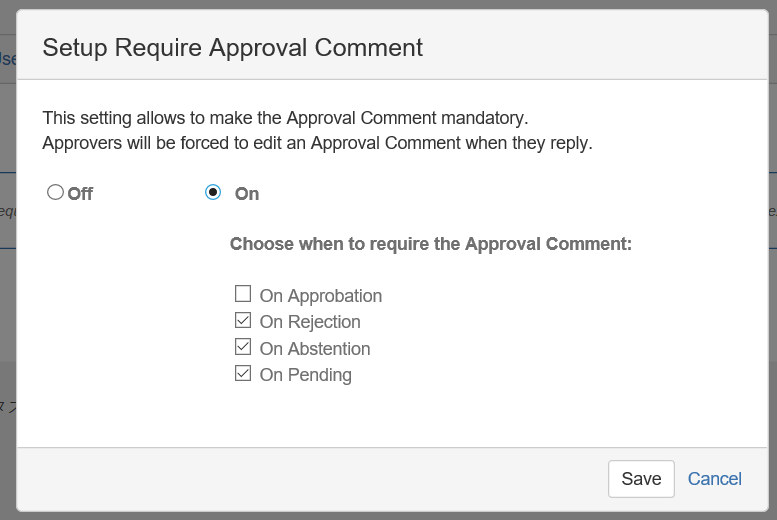This screenshot has width=777, height=520.
Task: Uncheck the On Rejection checkbox
Action: pyautogui.click(x=242, y=321)
